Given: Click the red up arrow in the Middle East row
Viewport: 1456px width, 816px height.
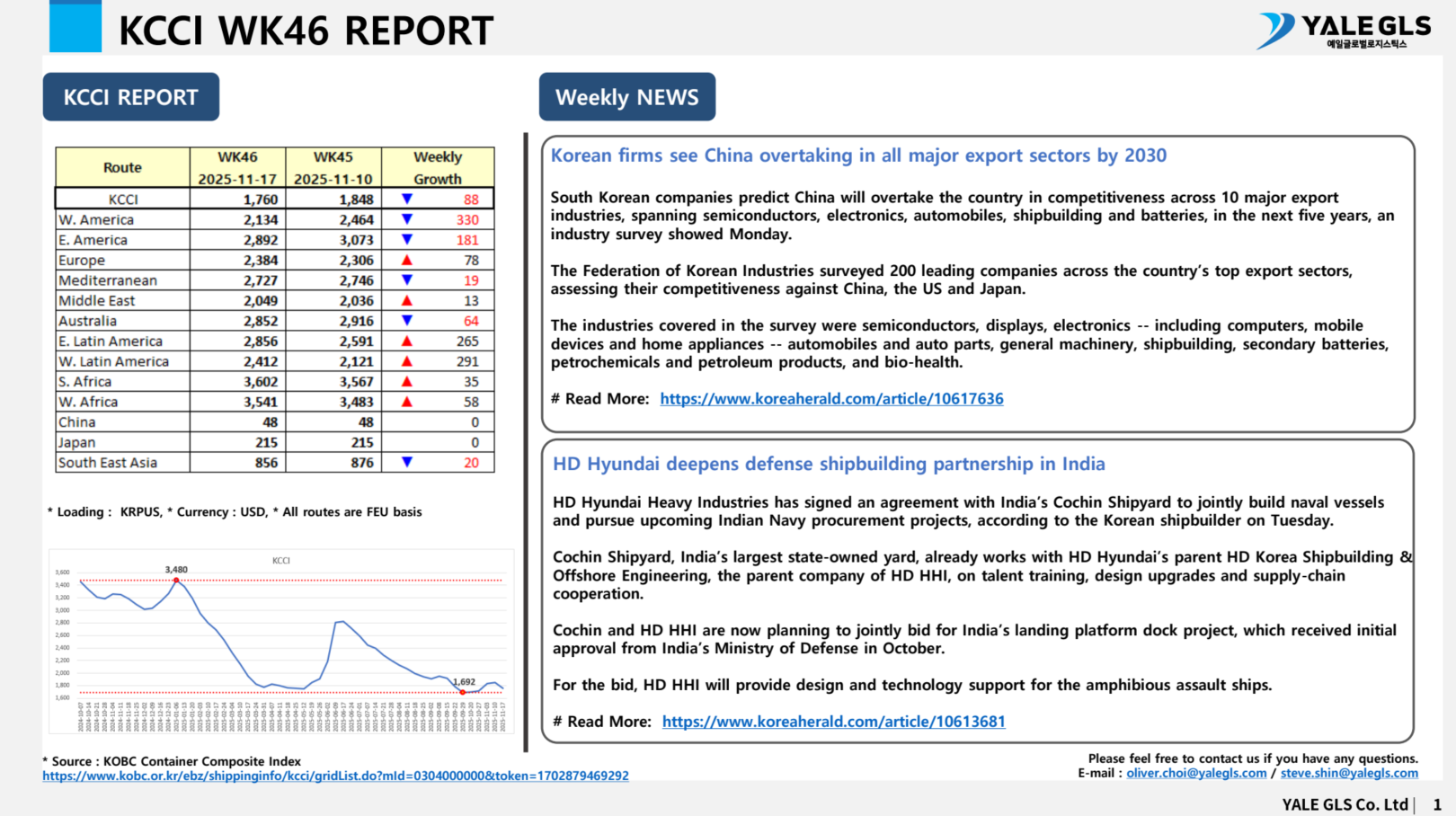Looking at the screenshot, I should [407, 300].
